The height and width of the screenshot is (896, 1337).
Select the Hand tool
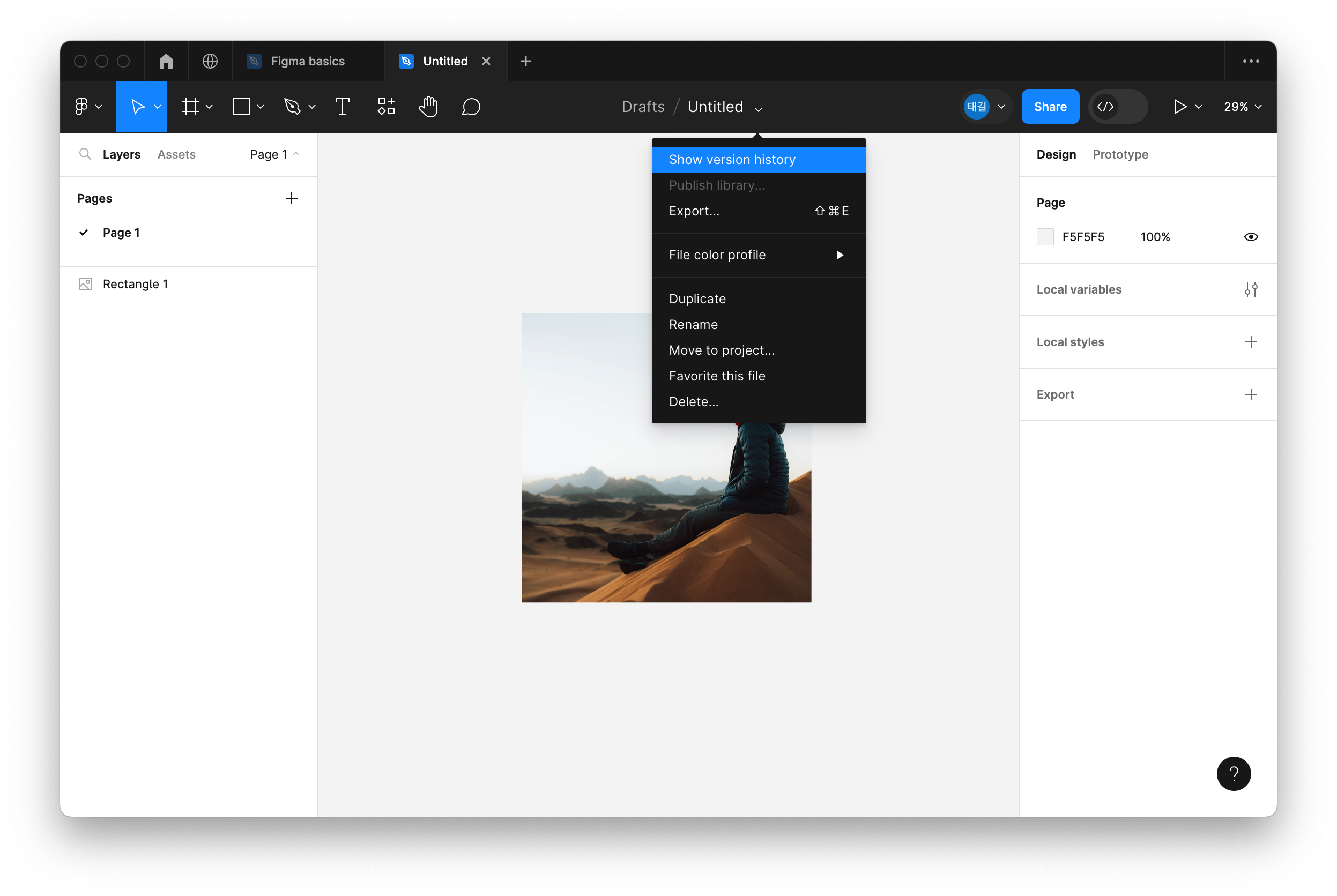[428, 107]
